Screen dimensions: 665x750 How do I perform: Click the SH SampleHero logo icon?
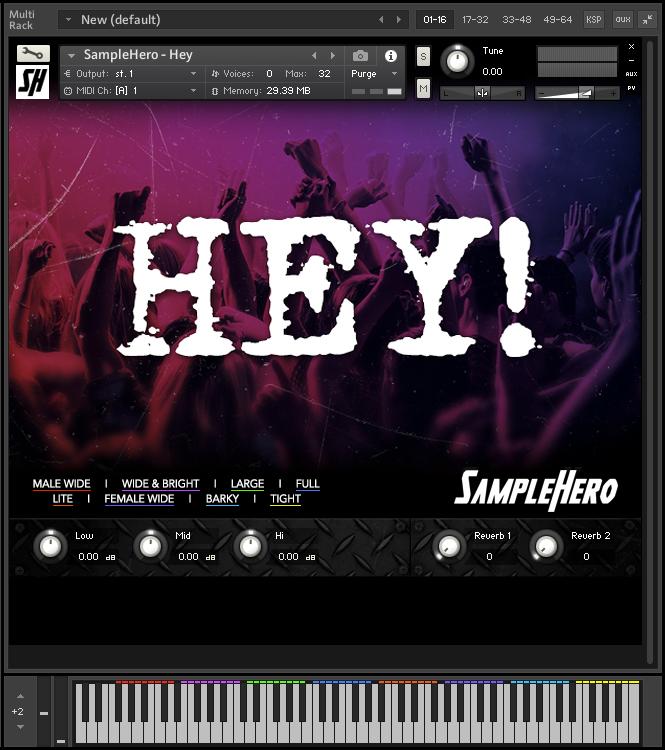click(x=33, y=82)
